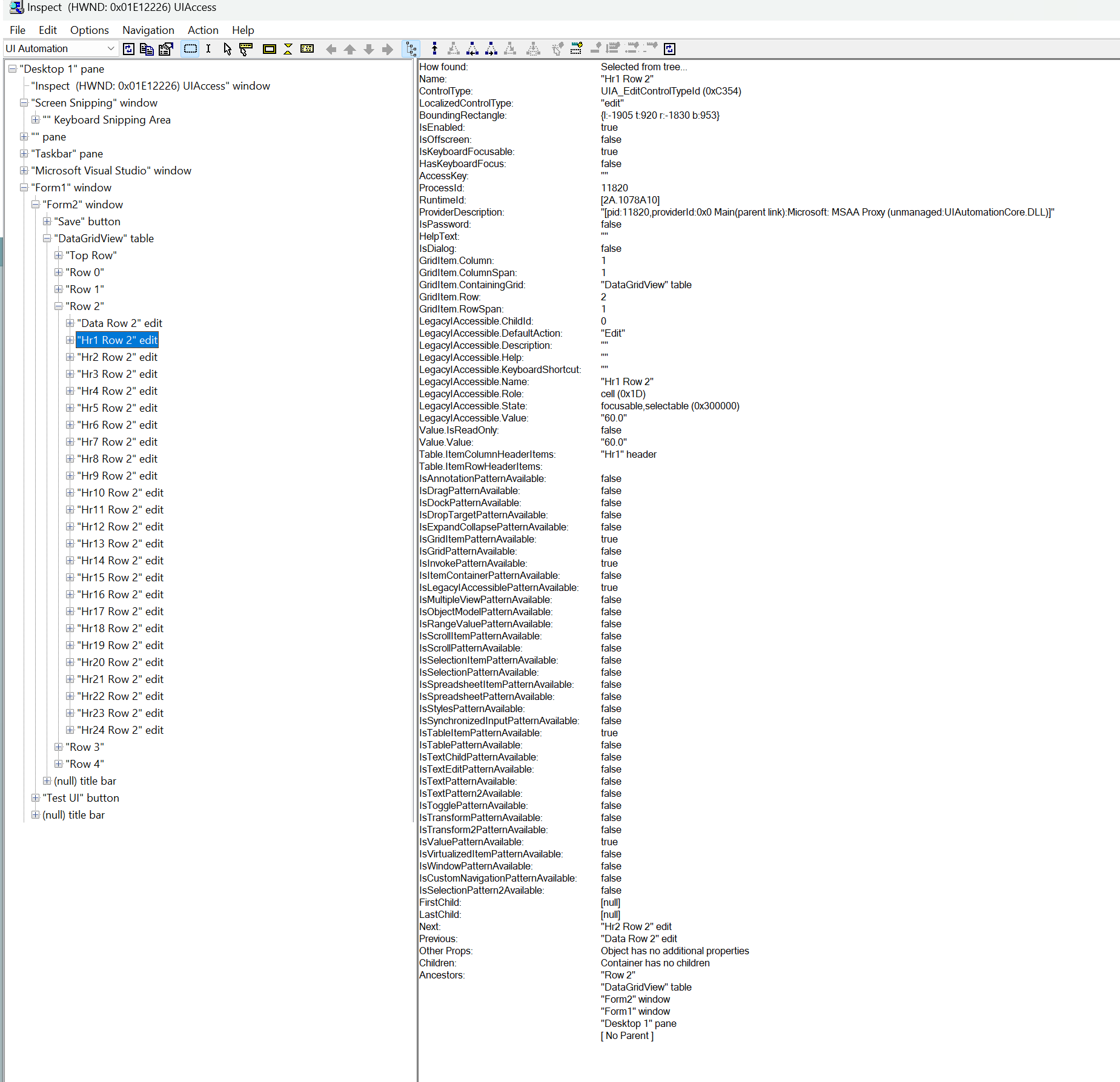This screenshot has width=1120, height=1082.
Task: Refresh the UI Automation tree
Action: pyautogui.click(x=128, y=48)
